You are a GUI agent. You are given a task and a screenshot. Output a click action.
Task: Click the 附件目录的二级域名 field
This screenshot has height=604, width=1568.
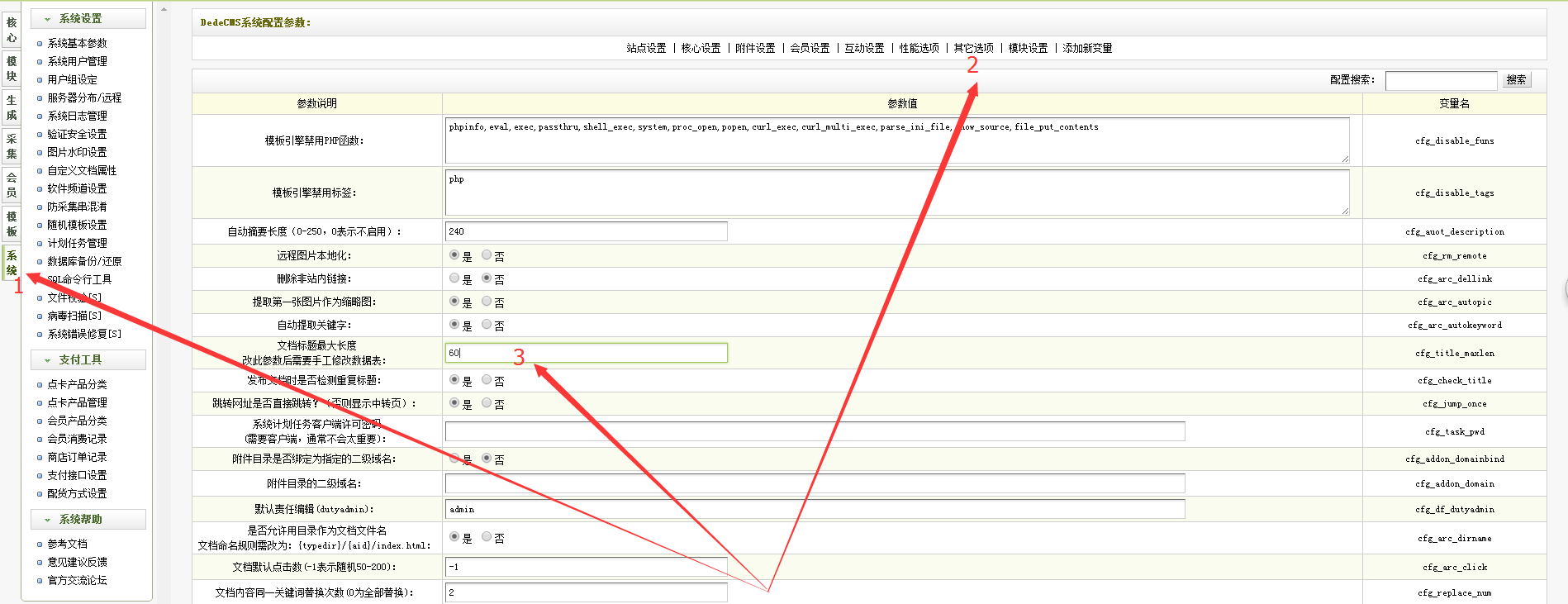tap(815, 483)
